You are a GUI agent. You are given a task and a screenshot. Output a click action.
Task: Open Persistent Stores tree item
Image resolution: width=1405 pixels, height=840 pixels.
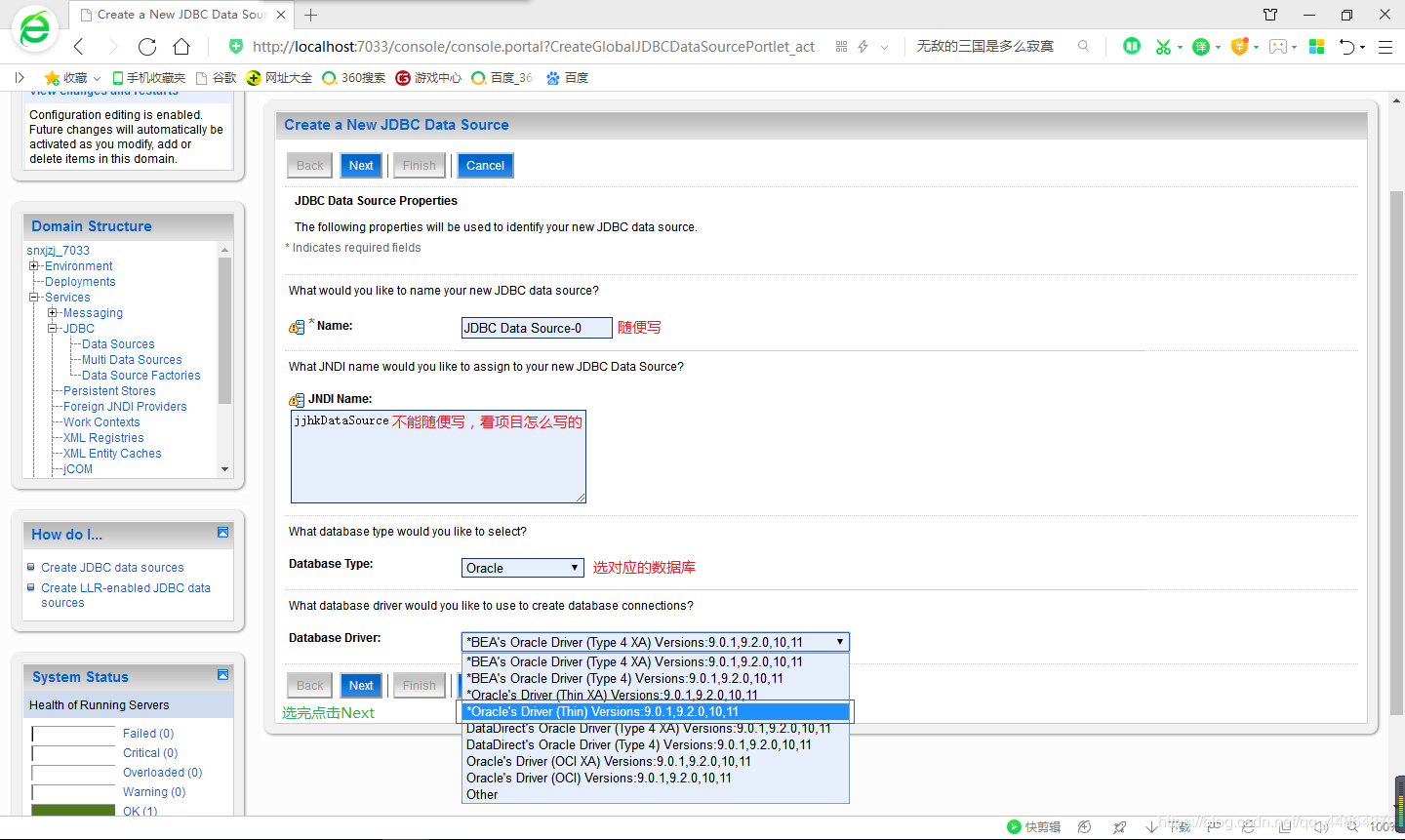click(x=109, y=390)
